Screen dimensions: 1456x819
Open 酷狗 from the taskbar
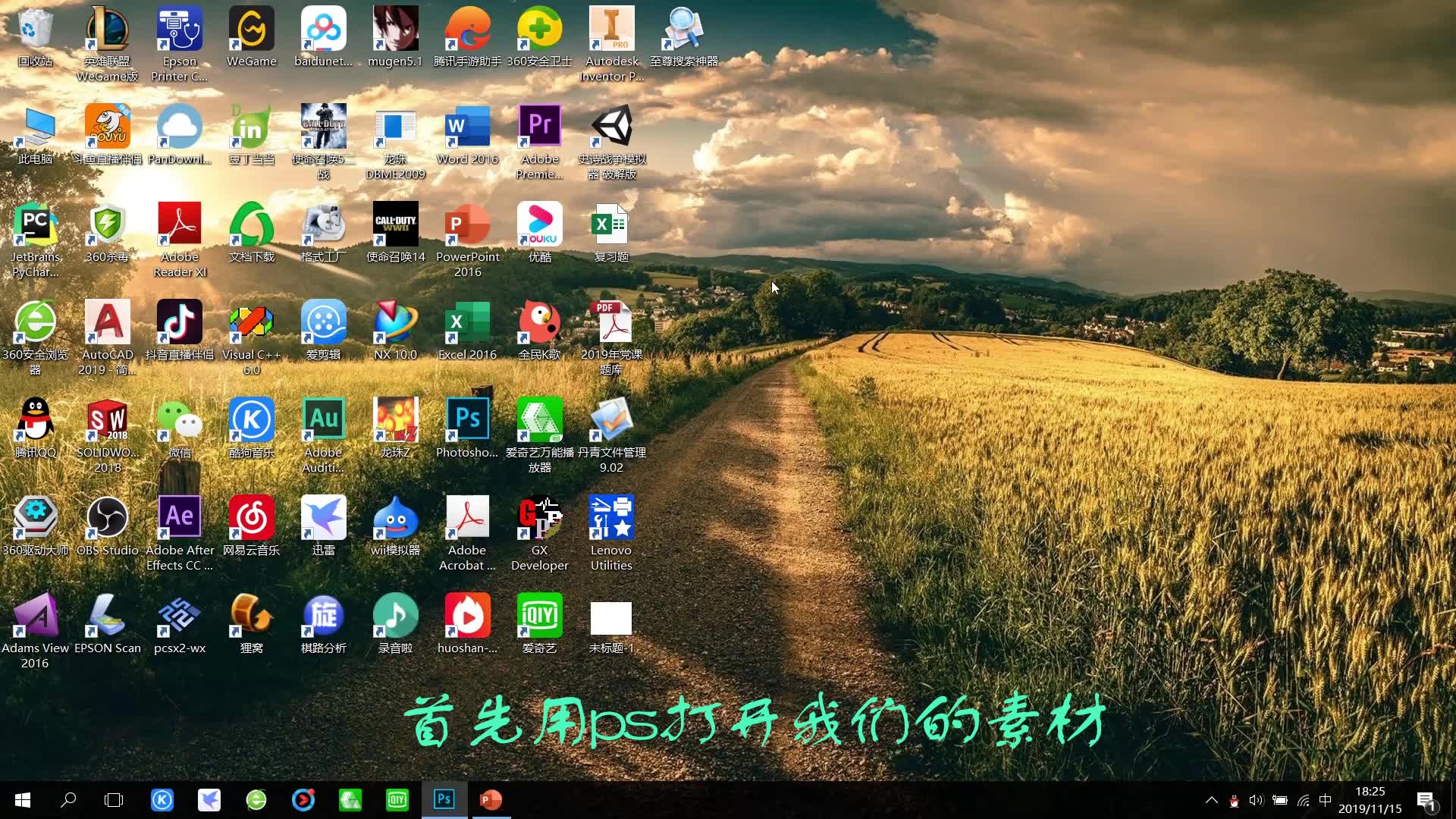point(162,800)
